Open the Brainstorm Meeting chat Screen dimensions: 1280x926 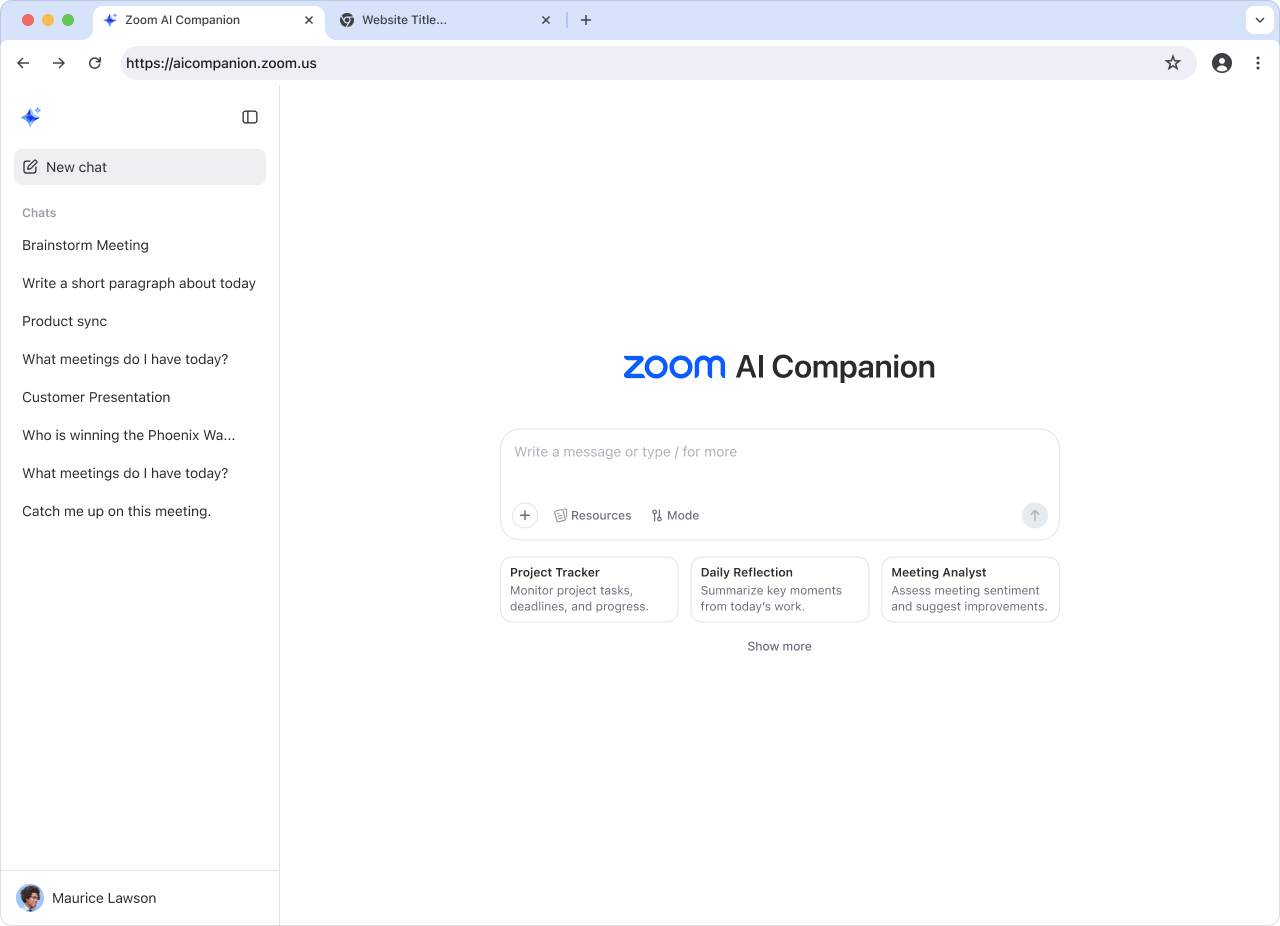(x=85, y=245)
